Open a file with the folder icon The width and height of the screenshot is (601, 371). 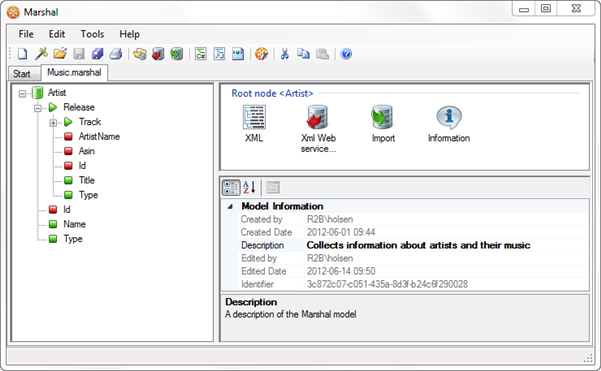pyautogui.click(x=60, y=54)
